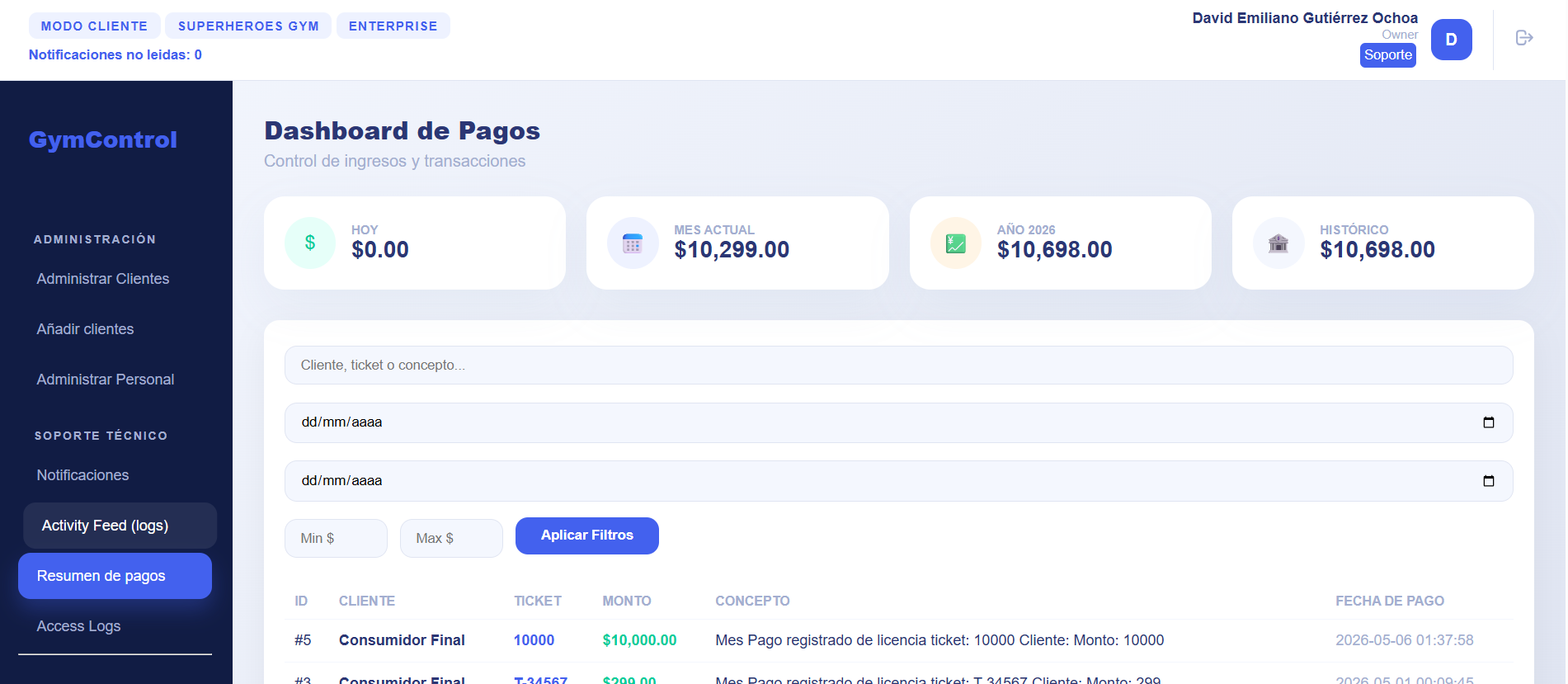Click the chart icon in AÑO 2026 card
The image size is (1568, 684).
pos(956,243)
